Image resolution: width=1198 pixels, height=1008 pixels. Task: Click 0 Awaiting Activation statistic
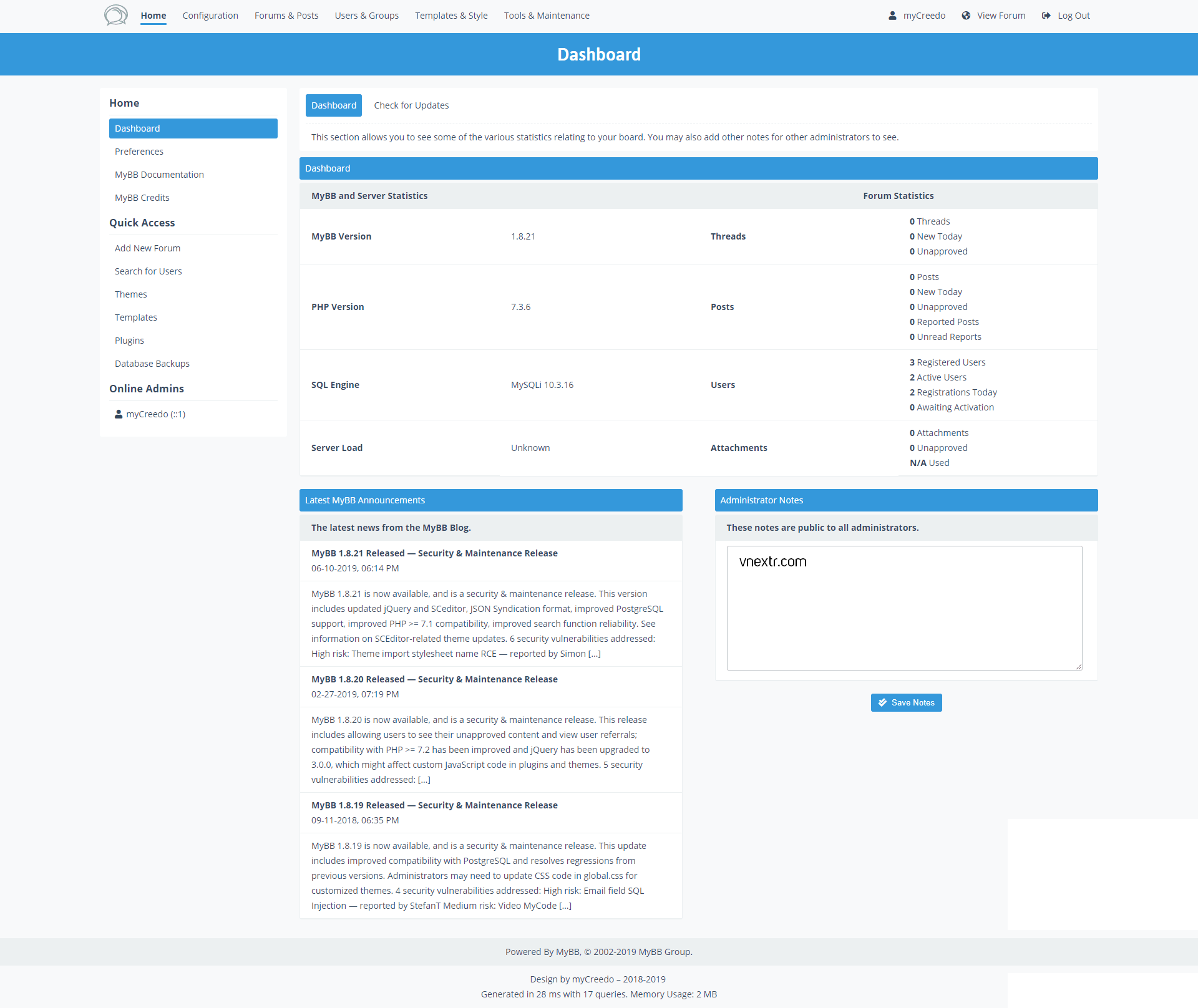(952, 407)
